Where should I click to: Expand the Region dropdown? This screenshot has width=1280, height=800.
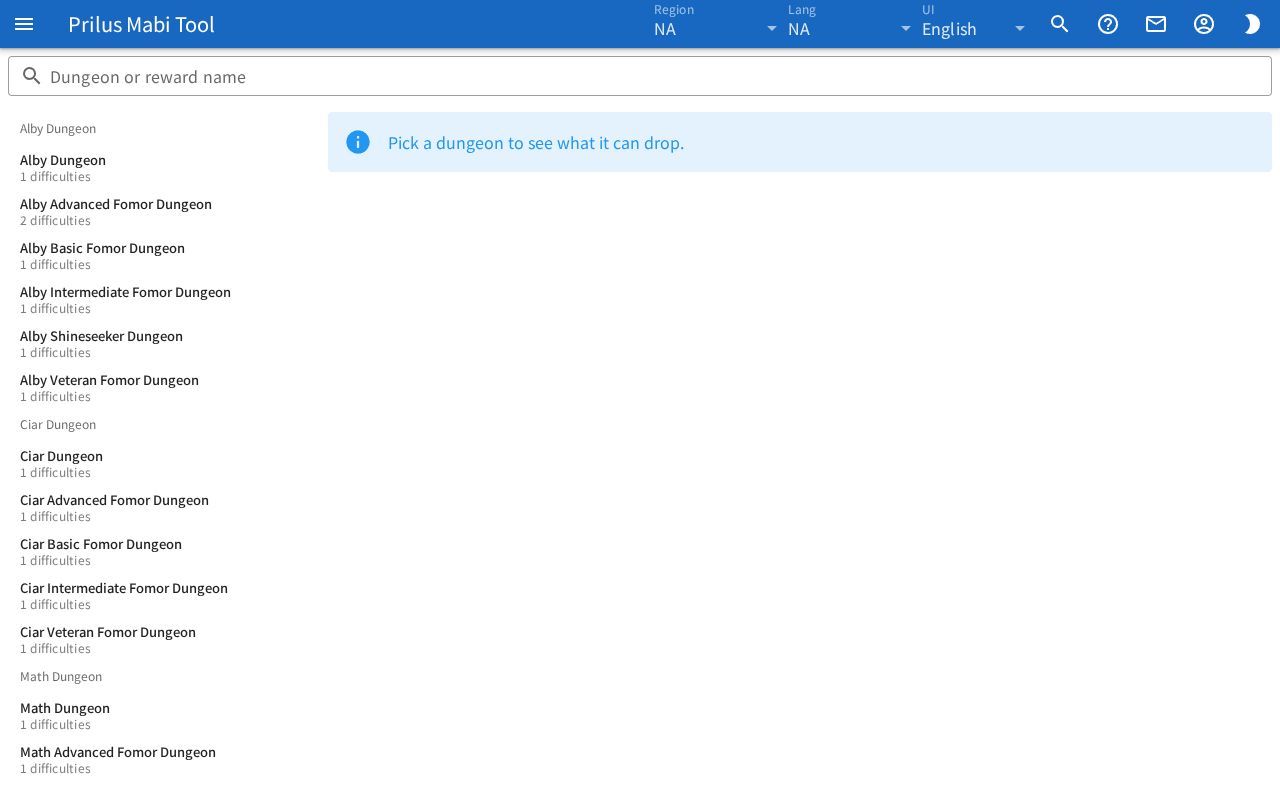(716, 24)
